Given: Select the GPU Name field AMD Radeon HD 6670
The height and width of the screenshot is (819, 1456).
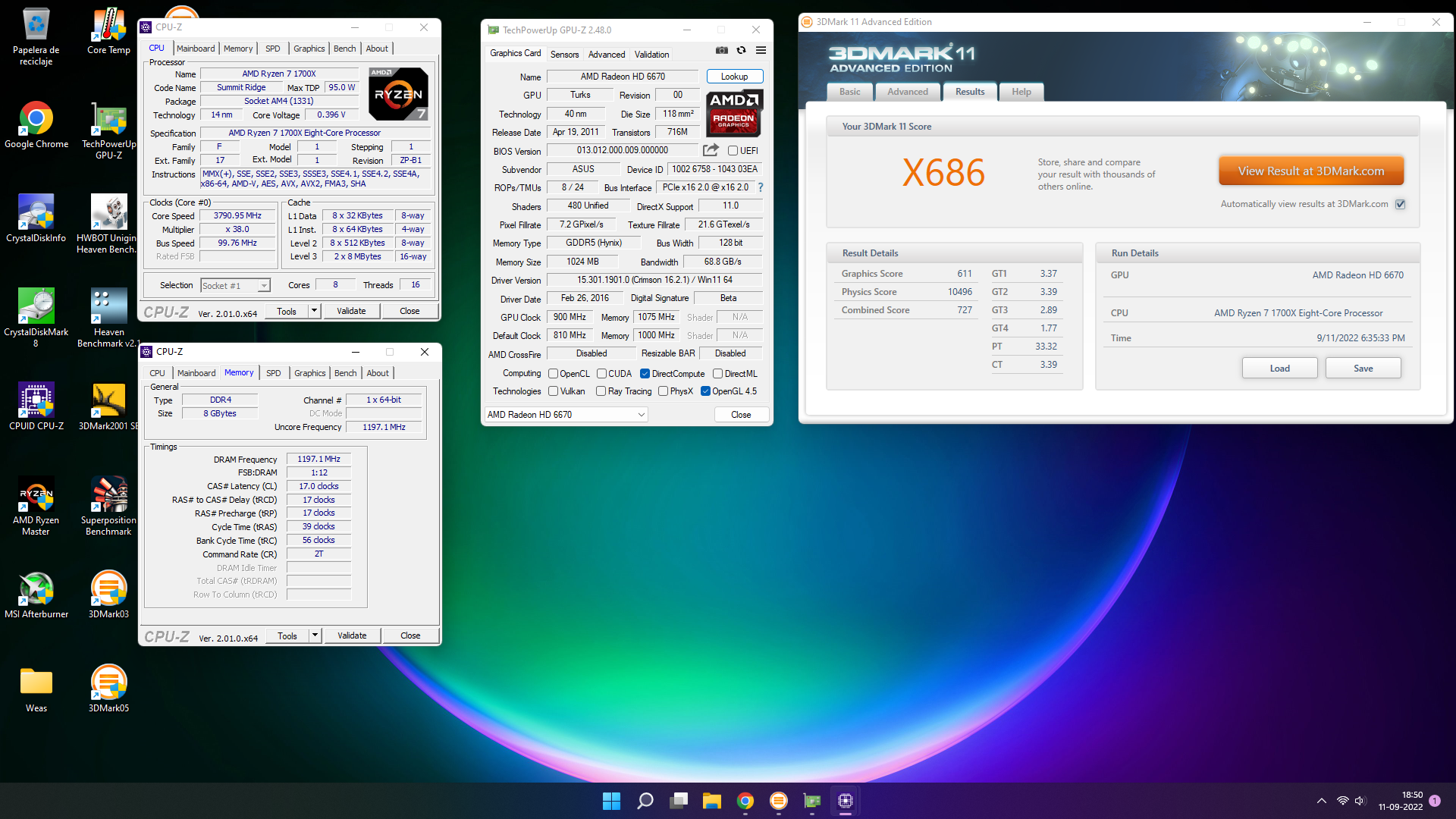Looking at the screenshot, I should (x=623, y=77).
